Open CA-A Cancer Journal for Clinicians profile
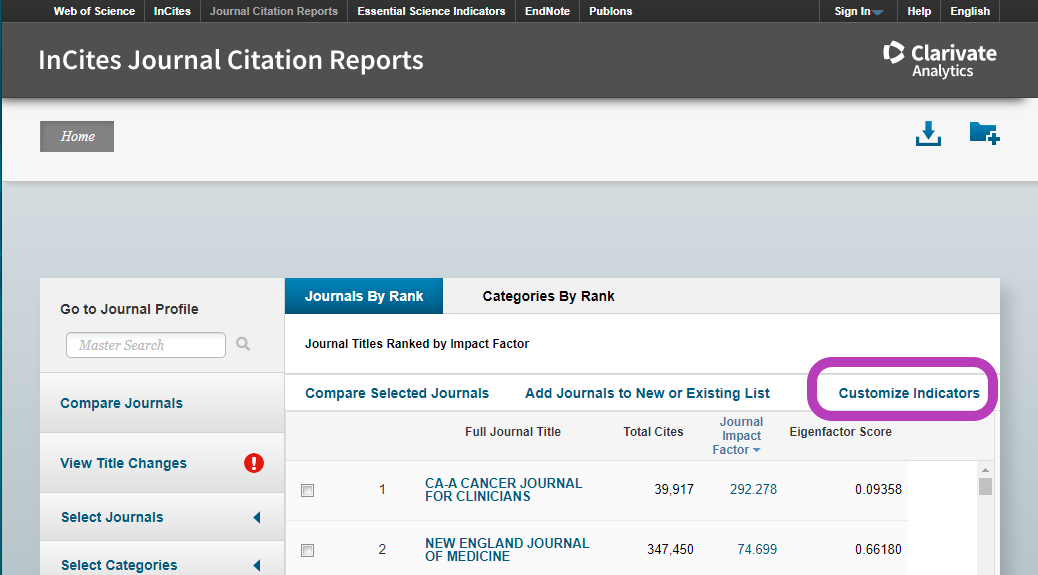Screen dimensions: 1038x575 (x=503, y=490)
